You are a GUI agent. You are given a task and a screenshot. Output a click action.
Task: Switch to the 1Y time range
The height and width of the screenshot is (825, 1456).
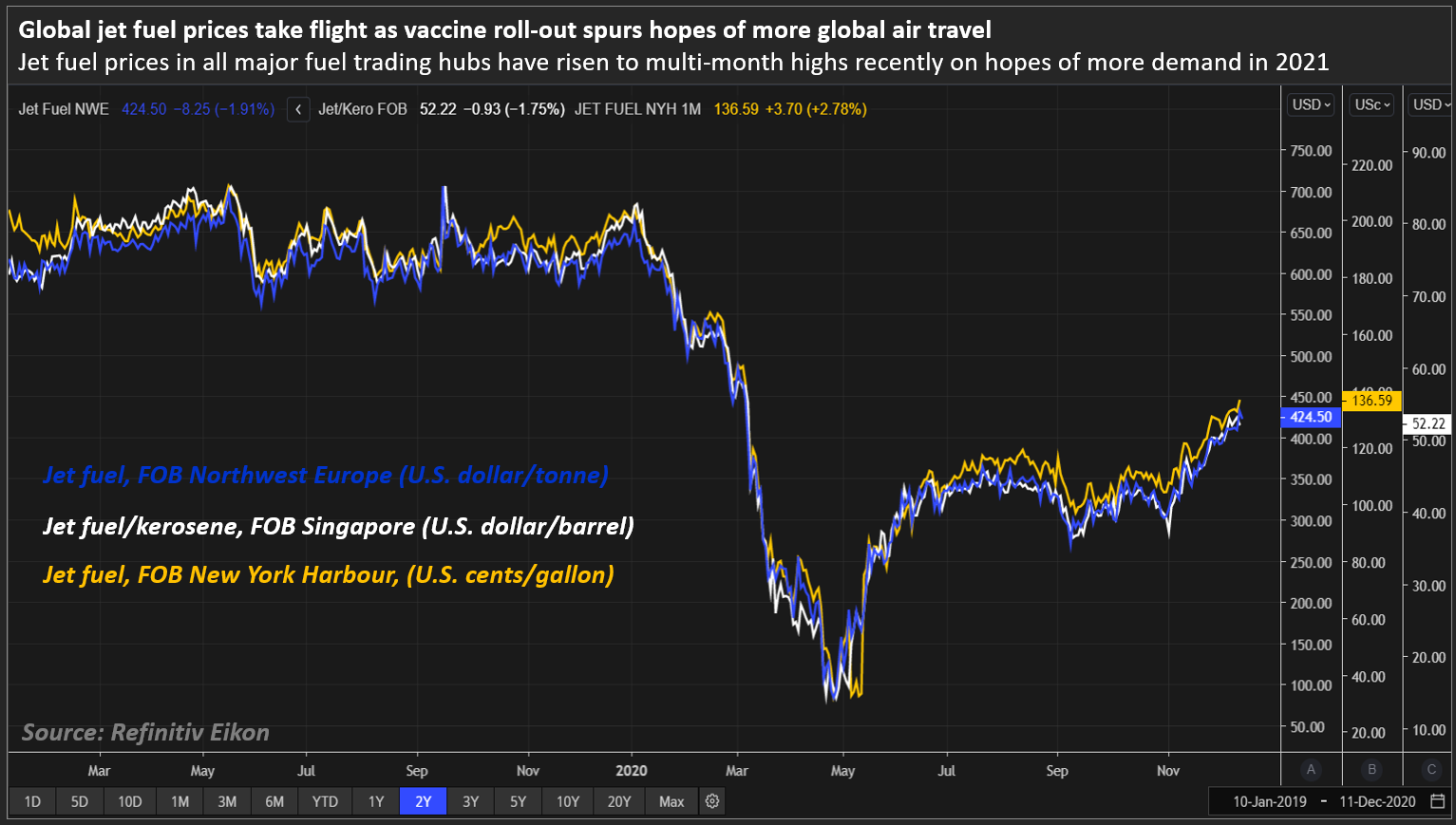(x=376, y=801)
